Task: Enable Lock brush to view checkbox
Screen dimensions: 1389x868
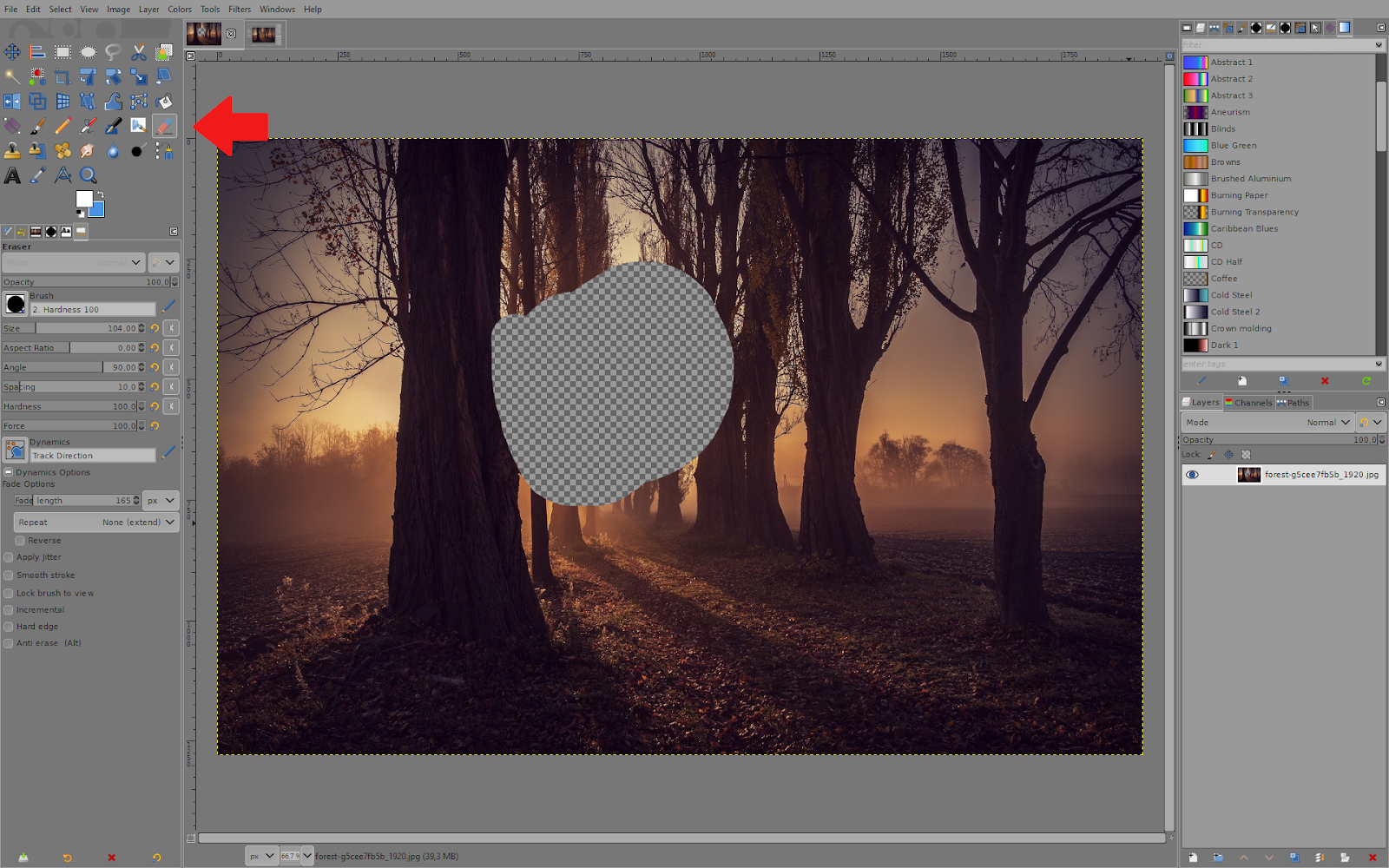Action: [x=9, y=594]
